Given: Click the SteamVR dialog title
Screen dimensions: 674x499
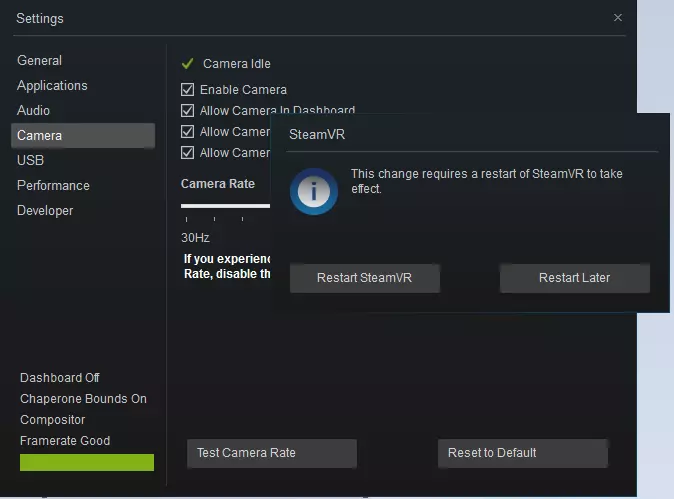Looking at the screenshot, I should pyautogui.click(x=317, y=135).
